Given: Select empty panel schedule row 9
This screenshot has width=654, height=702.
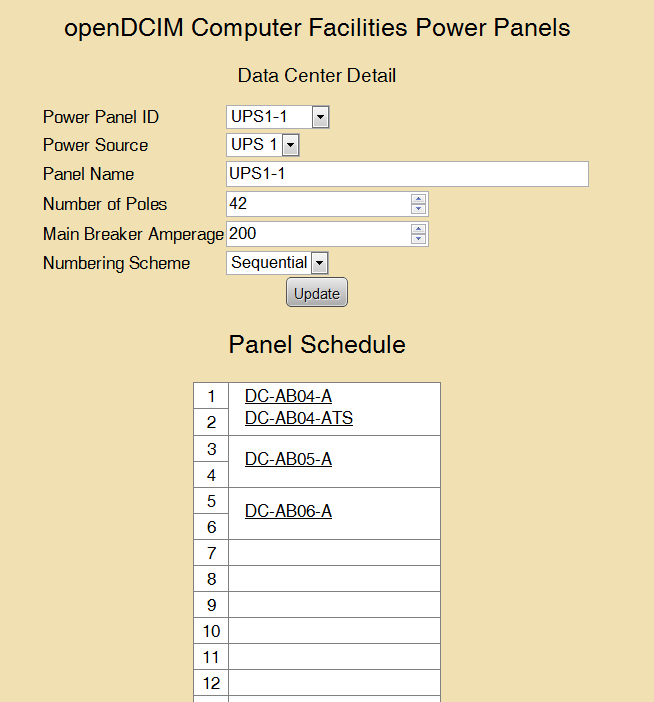Looking at the screenshot, I should [334, 605].
